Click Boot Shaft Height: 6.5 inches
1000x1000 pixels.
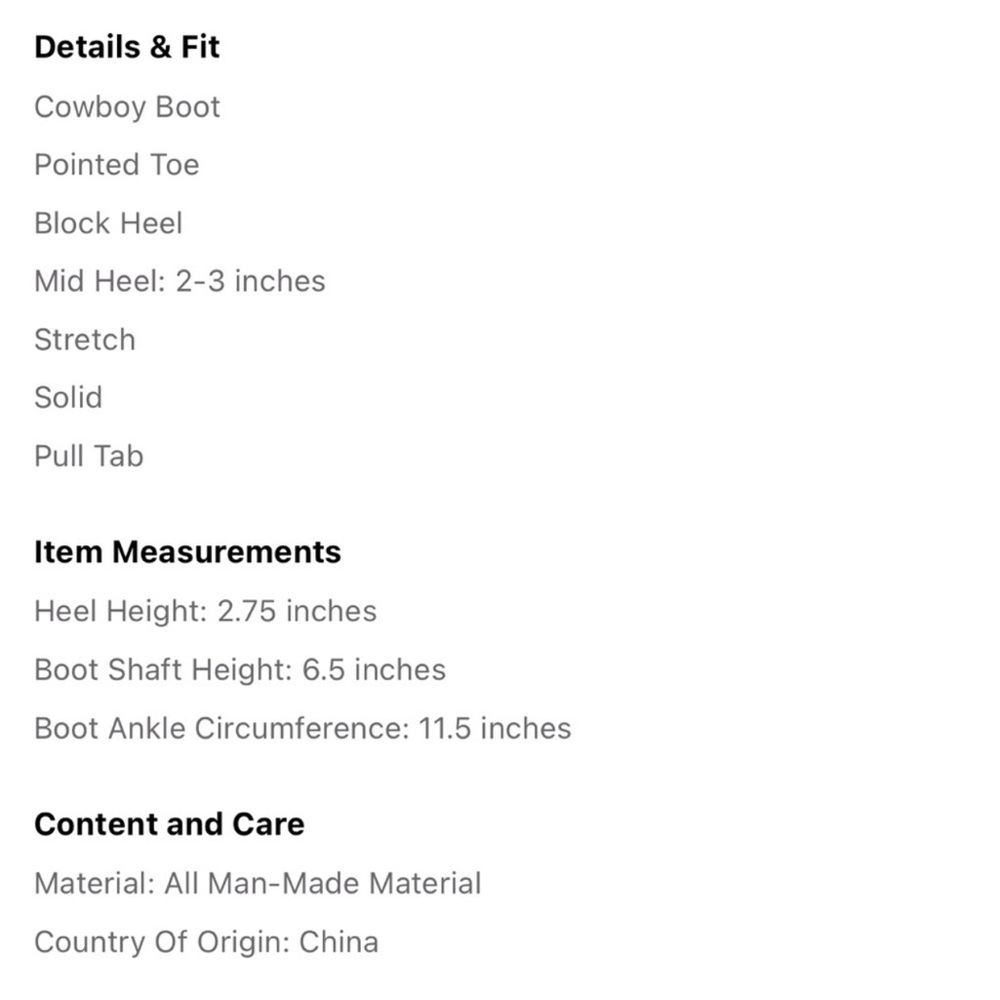(x=240, y=670)
